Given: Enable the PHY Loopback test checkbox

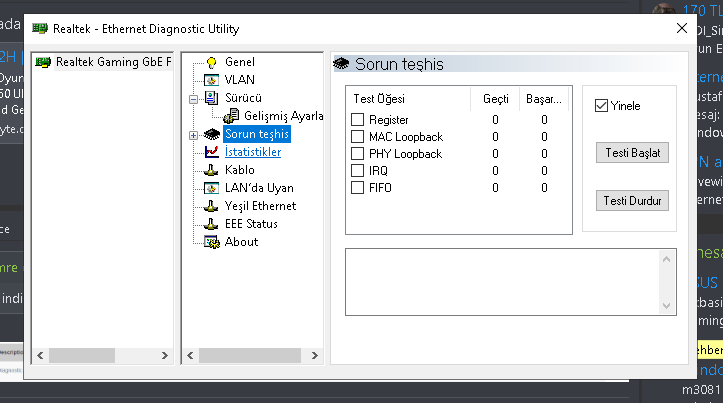Looking at the screenshot, I should 357,154.
